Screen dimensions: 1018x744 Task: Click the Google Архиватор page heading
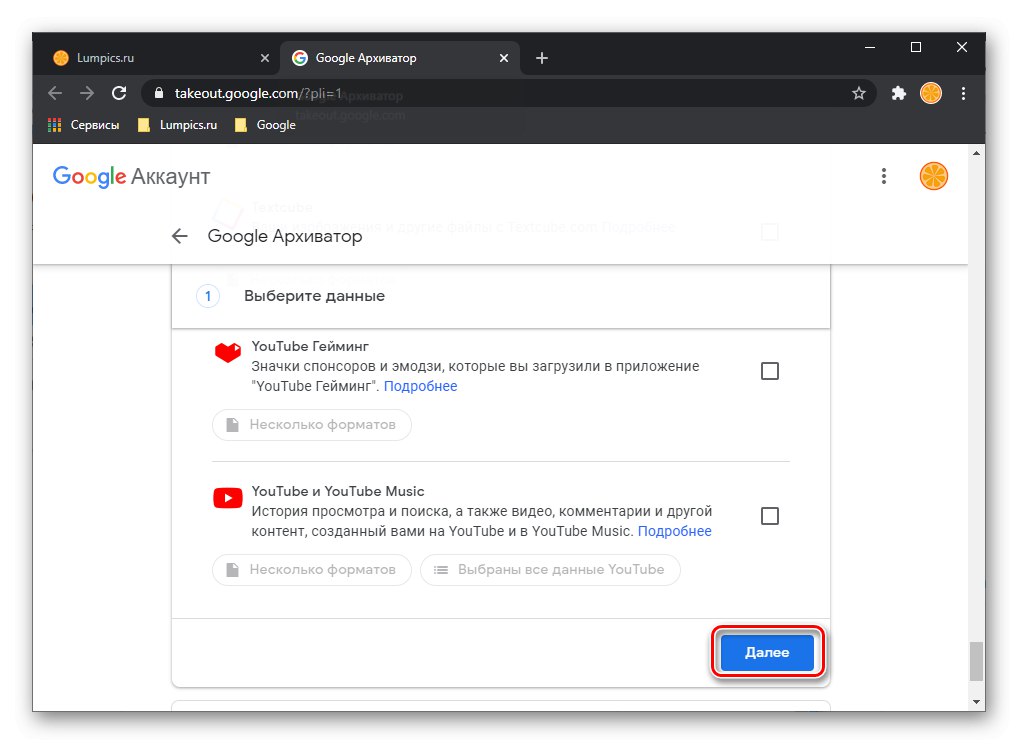pos(284,236)
